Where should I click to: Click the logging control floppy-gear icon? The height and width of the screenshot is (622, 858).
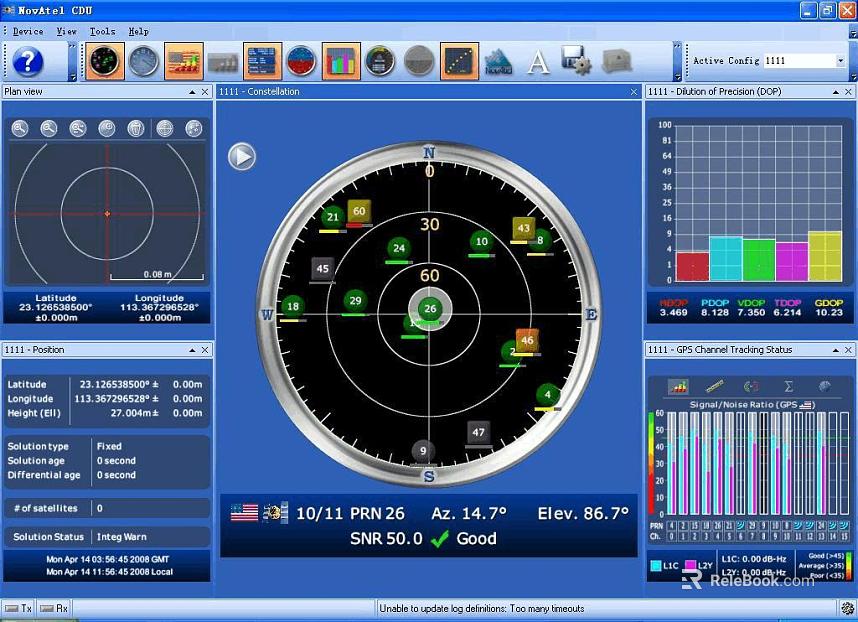click(x=576, y=61)
